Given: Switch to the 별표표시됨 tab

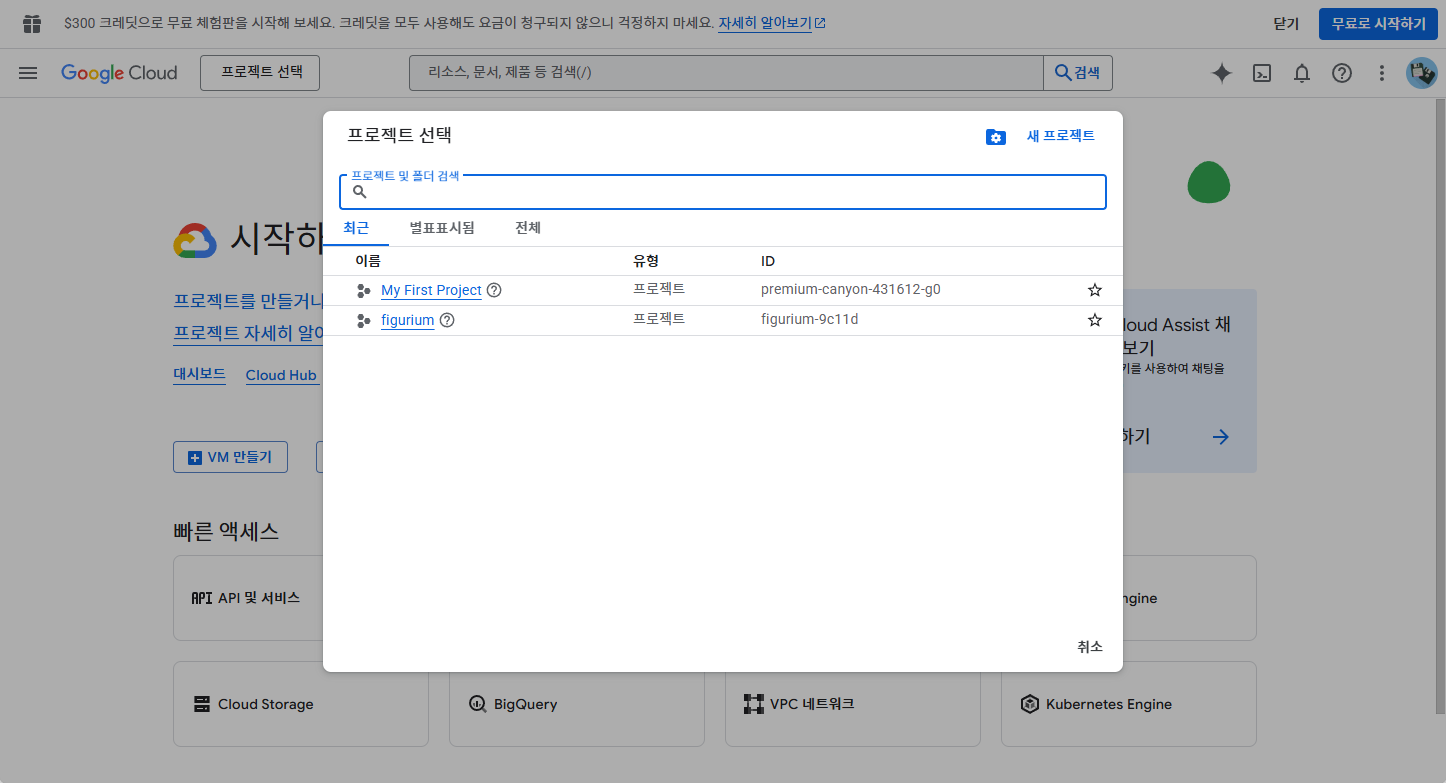Looking at the screenshot, I should pyautogui.click(x=442, y=228).
